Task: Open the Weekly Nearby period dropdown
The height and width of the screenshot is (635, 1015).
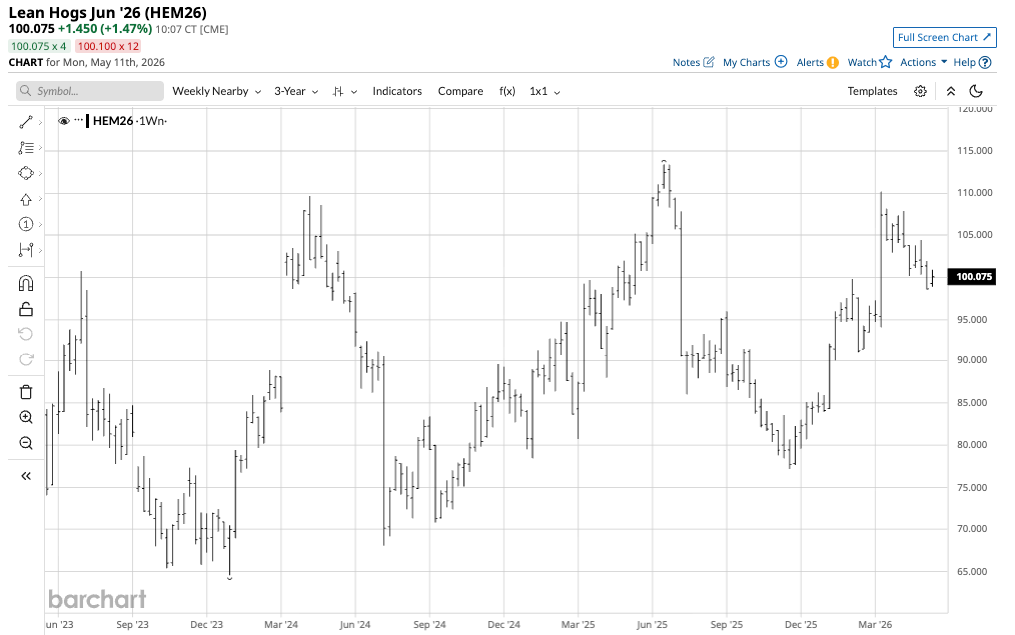Action: click(x=216, y=91)
